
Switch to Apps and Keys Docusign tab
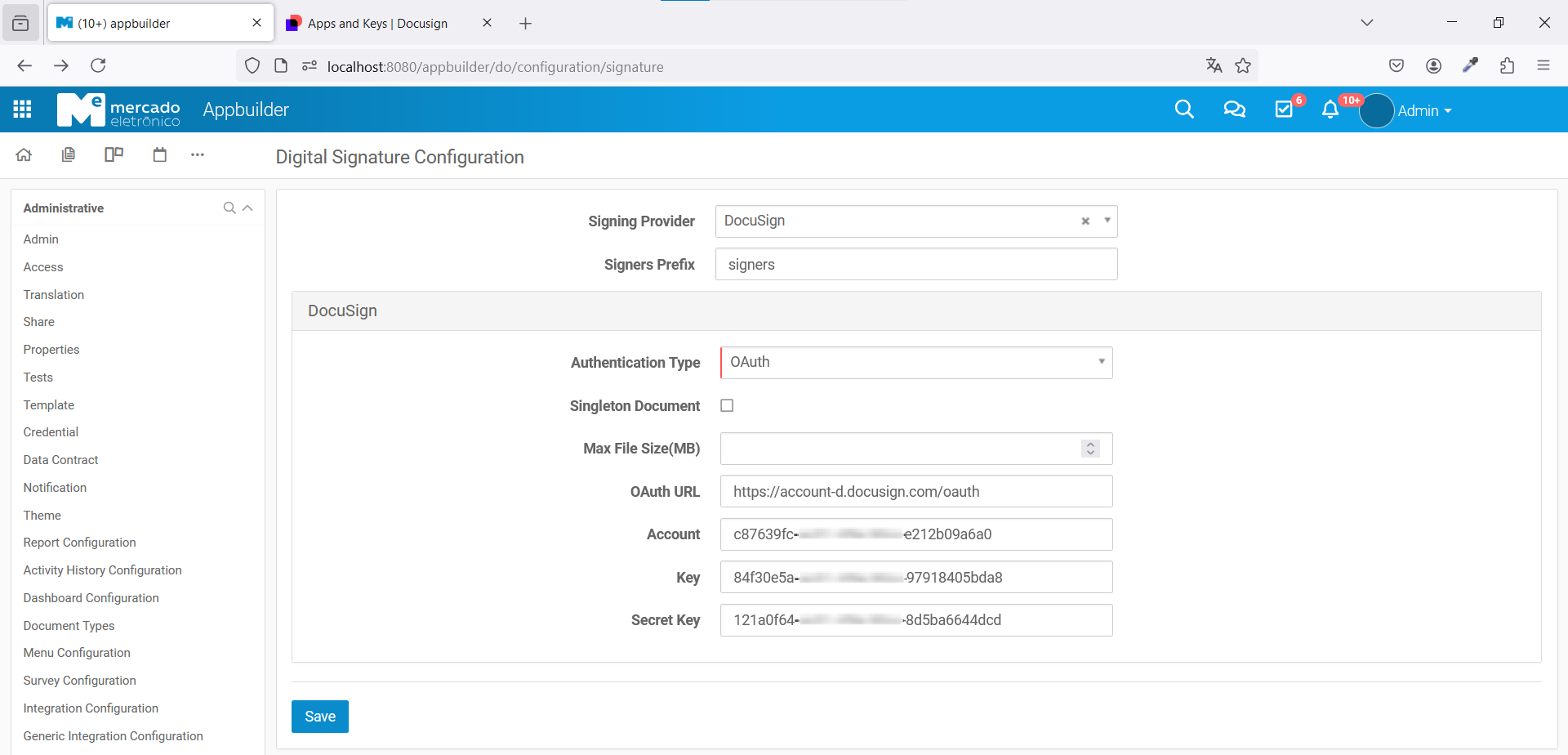click(x=377, y=23)
